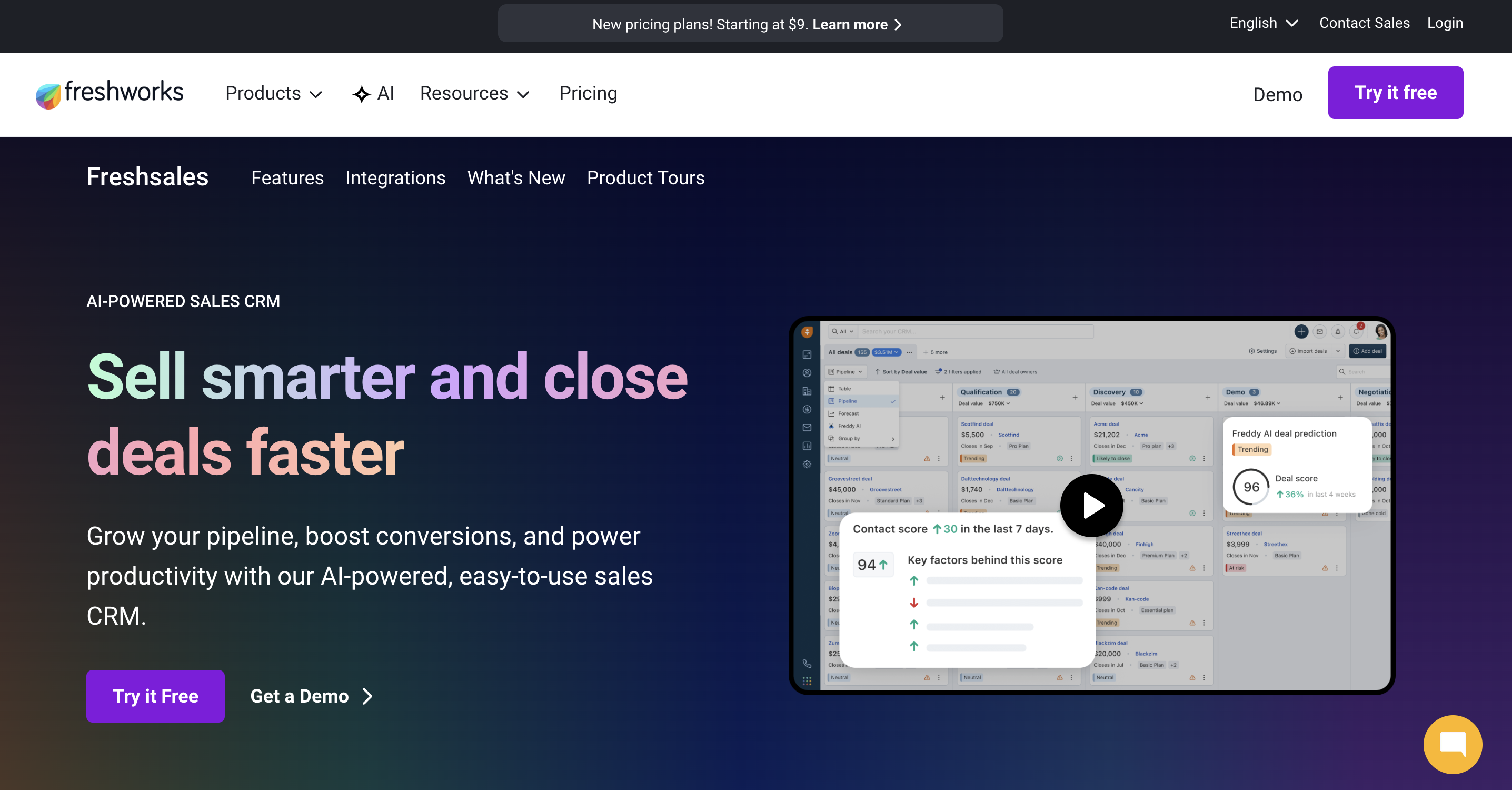The width and height of the screenshot is (1512, 790).
Task: Open the Pricing page
Action: [588, 93]
